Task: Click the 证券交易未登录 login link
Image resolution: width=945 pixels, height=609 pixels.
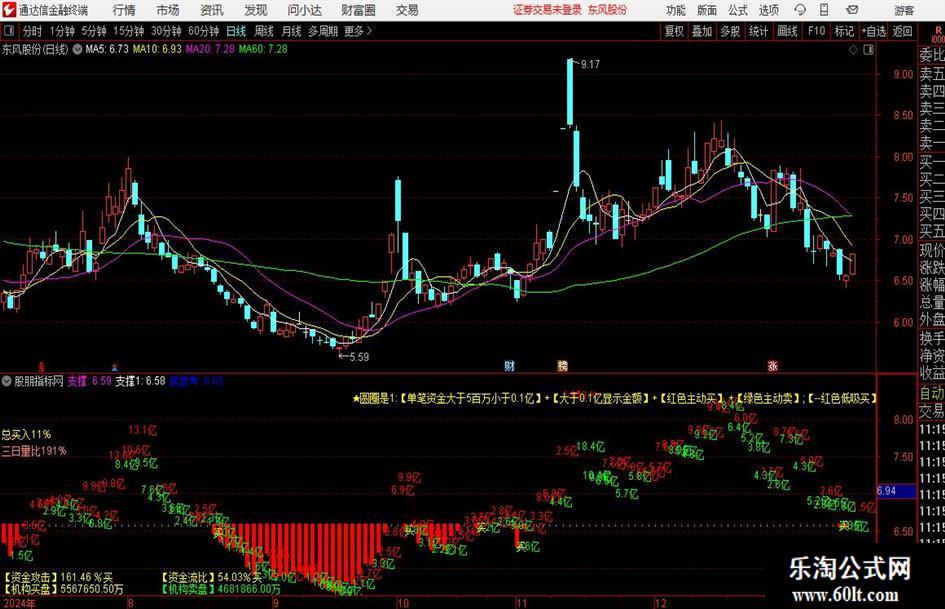Action: tap(548, 10)
